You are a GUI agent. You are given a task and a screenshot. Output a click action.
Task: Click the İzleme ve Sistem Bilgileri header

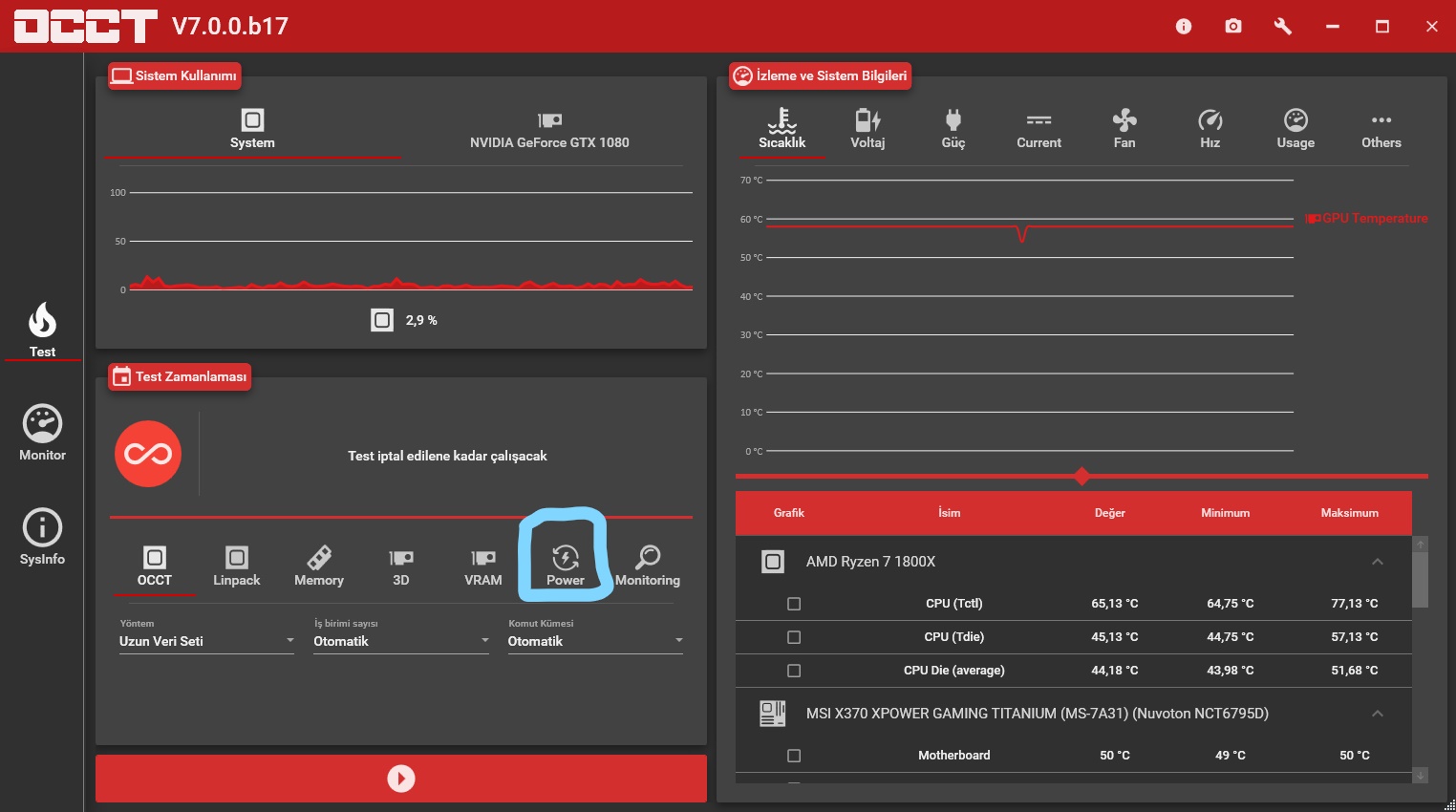click(x=820, y=75)
